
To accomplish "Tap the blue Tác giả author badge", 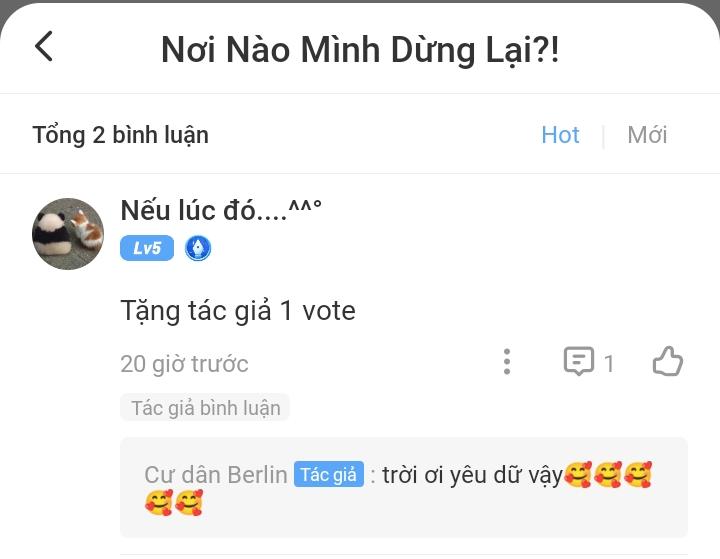I will (x=329, y=475).
